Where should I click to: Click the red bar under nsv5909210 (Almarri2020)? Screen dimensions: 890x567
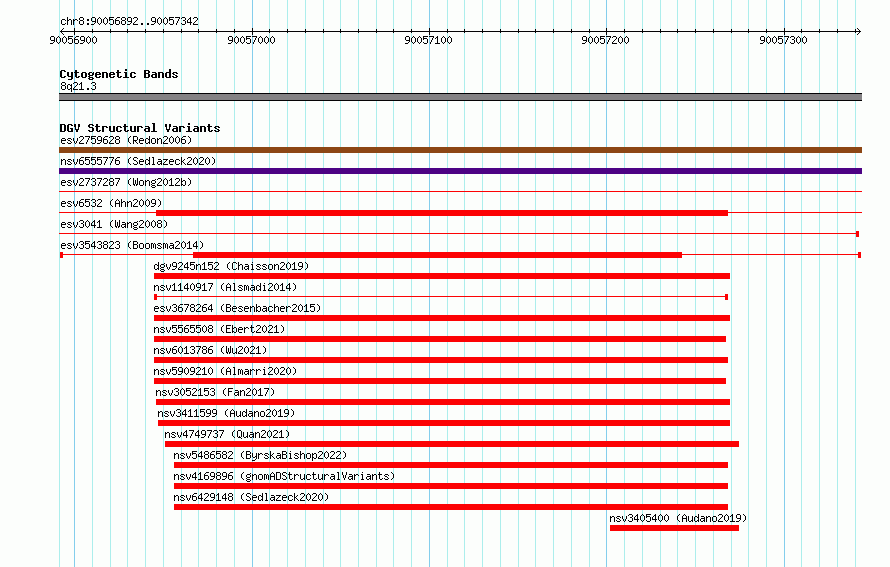click(x=440, y=381)
